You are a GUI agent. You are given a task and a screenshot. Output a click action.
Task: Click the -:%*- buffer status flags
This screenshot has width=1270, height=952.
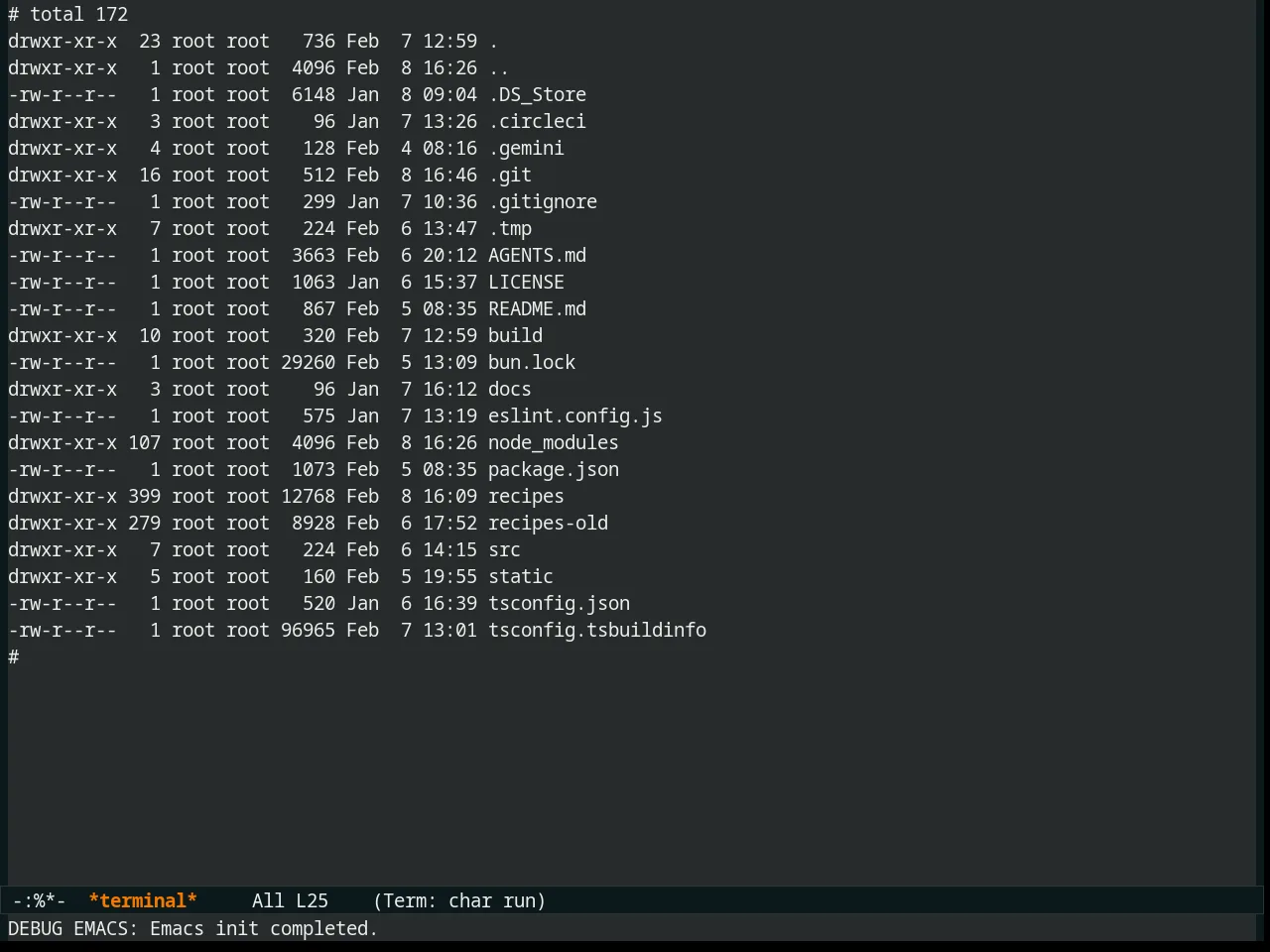(40, 901)
